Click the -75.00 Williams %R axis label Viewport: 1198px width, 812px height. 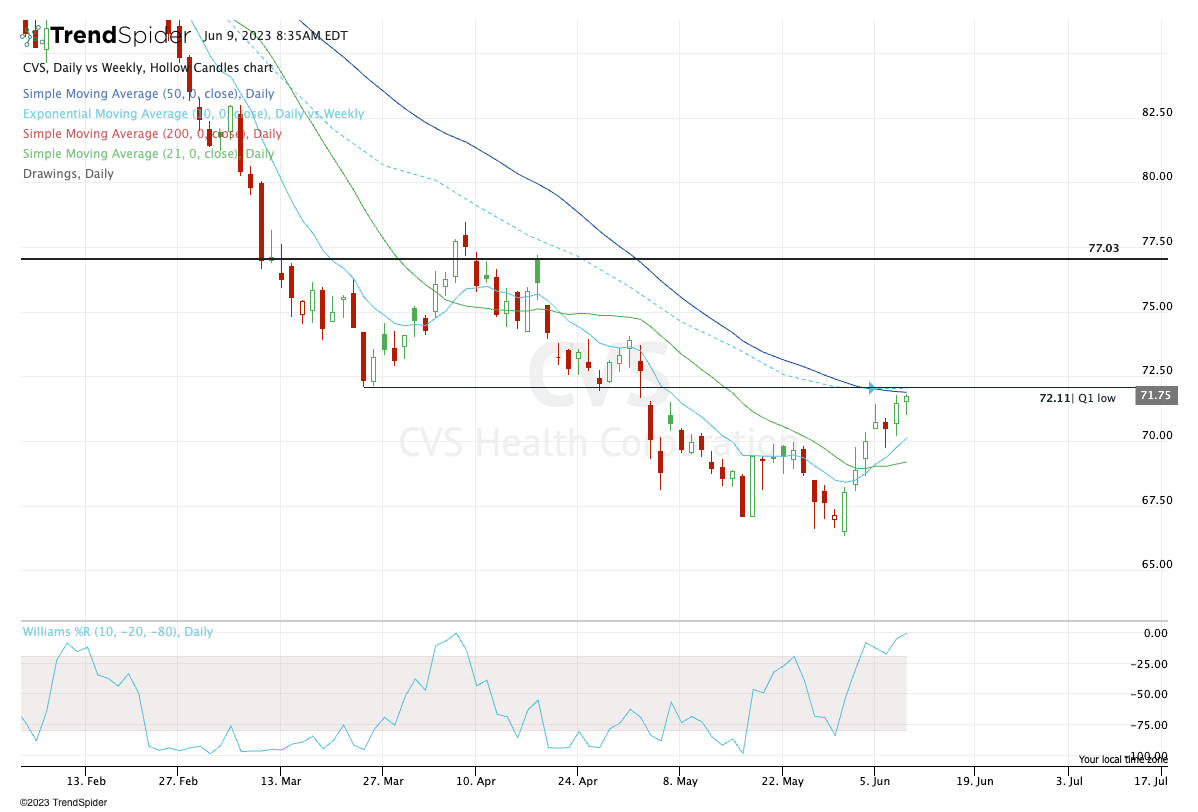[1149, 726]
